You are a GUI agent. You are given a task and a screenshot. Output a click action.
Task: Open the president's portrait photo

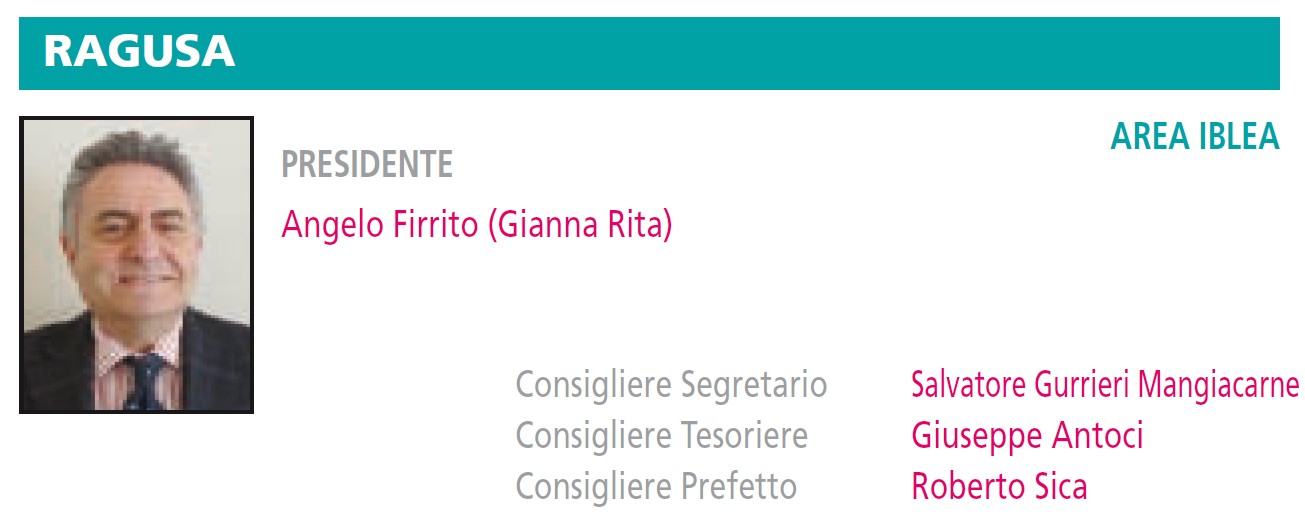pyautogui.click(x=136, y=265)
